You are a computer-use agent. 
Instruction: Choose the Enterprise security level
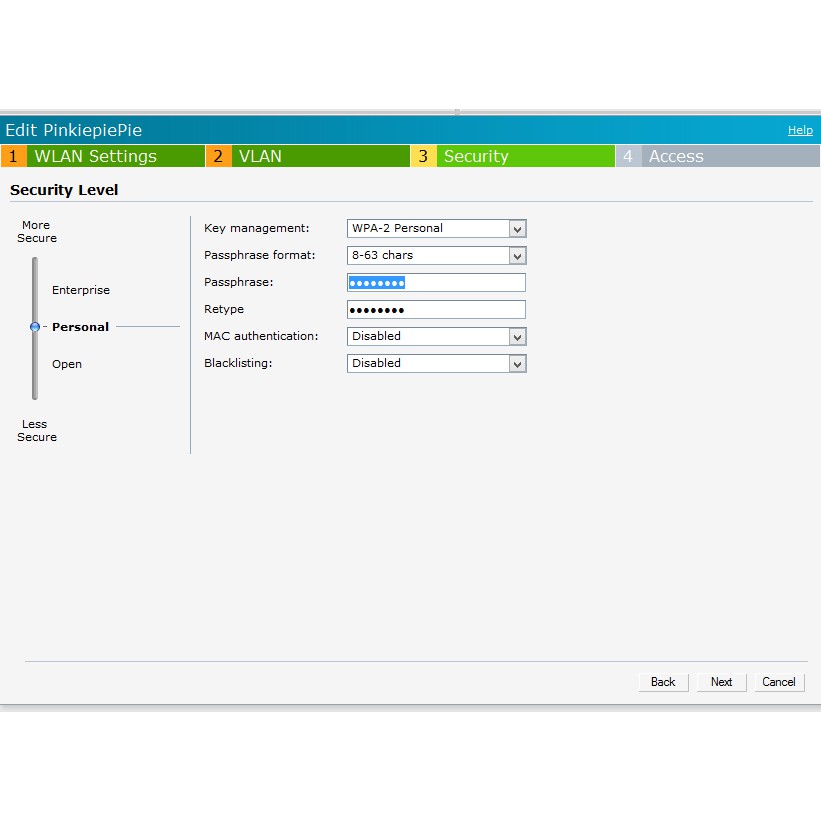point(81,290)
